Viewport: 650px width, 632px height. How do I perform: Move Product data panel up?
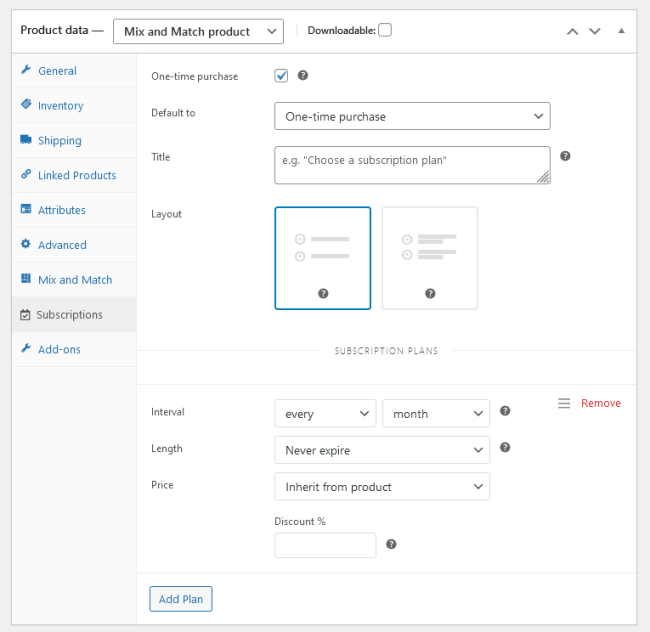click(x=572, y=31)
